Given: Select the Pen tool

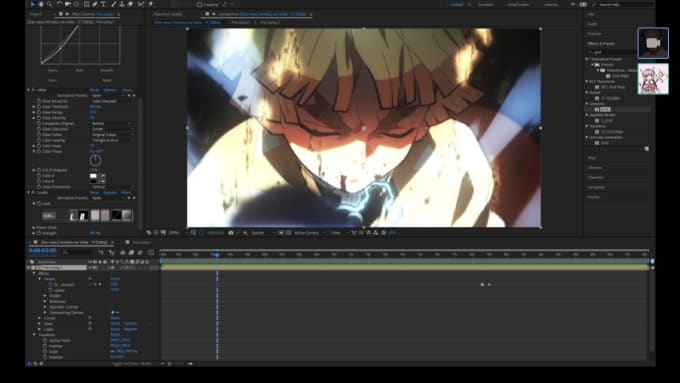Looking at the screenshot, I should (95, 4).
